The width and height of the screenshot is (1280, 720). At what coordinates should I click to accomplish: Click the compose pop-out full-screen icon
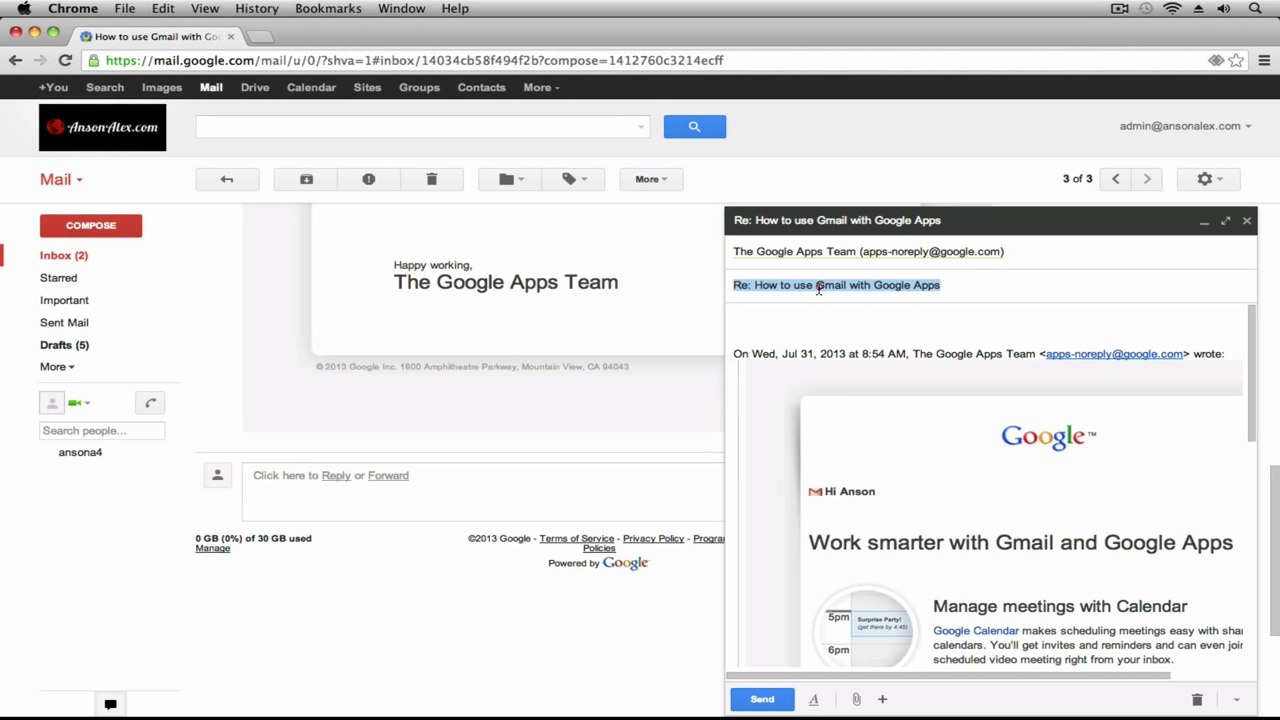[x=1225, y=221]
